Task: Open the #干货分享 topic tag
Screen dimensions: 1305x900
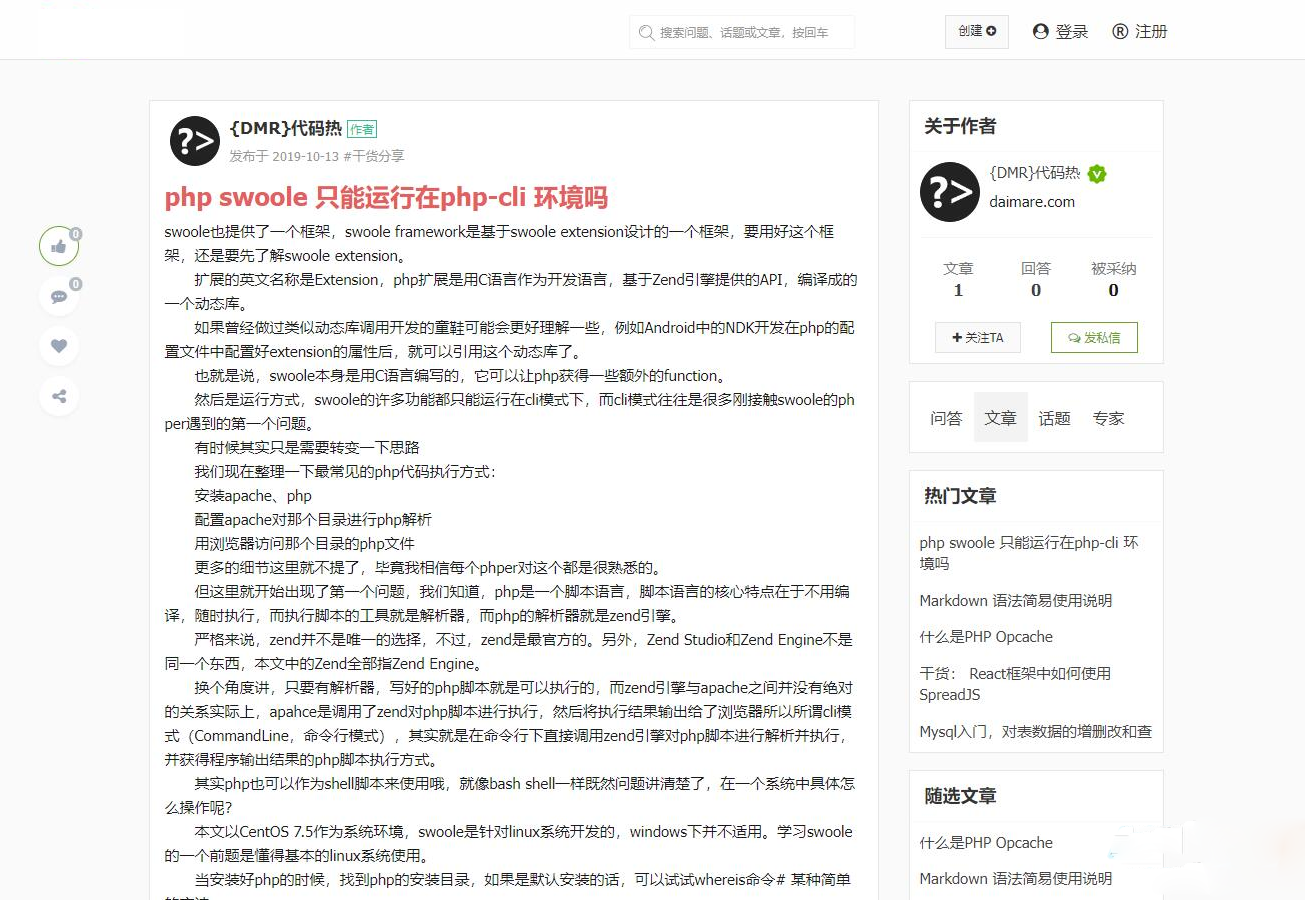Action: click(374, 156)
